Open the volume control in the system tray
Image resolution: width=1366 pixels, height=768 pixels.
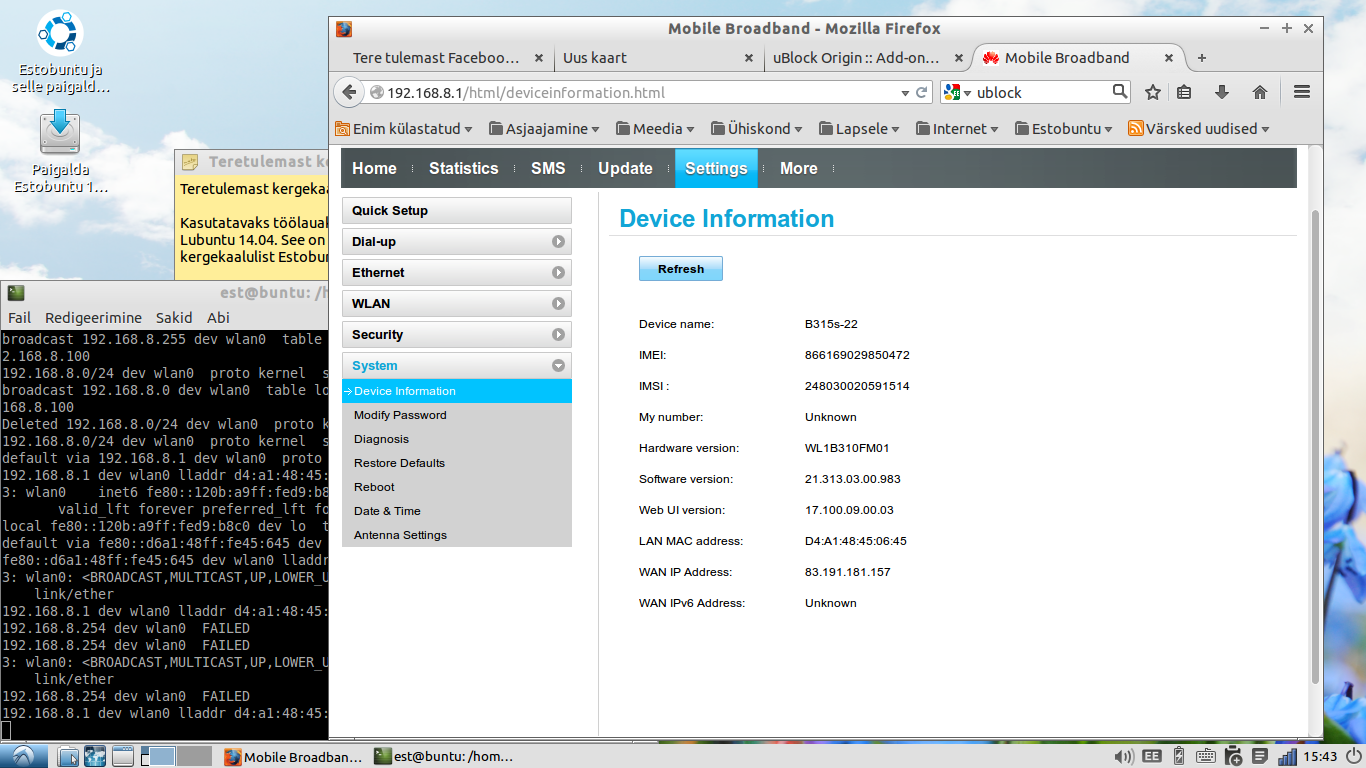1124,756
